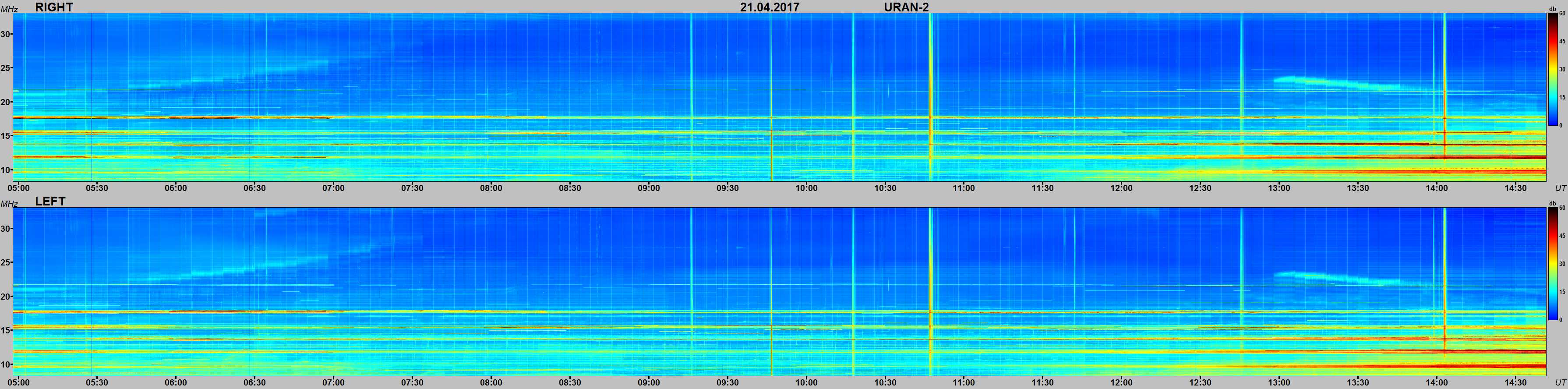Click the 30 MHz tick of LEFT panel
This screenshot has height=389, width=1568.
[6, 229]
